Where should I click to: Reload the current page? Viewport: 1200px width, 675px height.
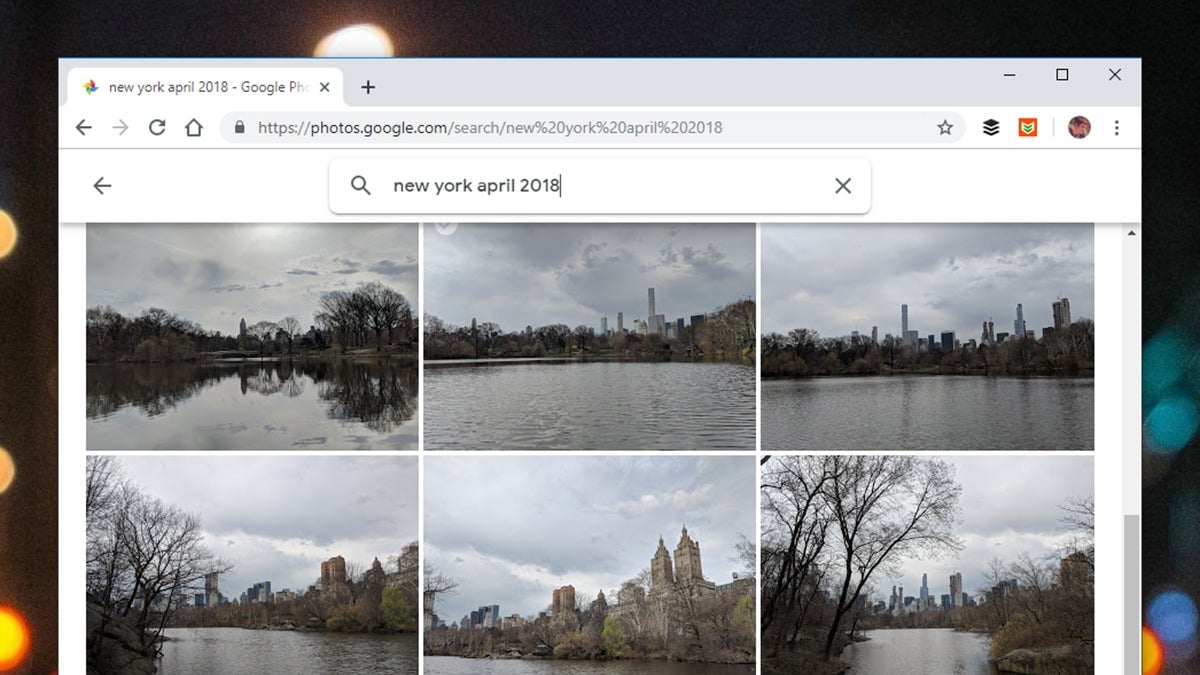click(157, 127)
